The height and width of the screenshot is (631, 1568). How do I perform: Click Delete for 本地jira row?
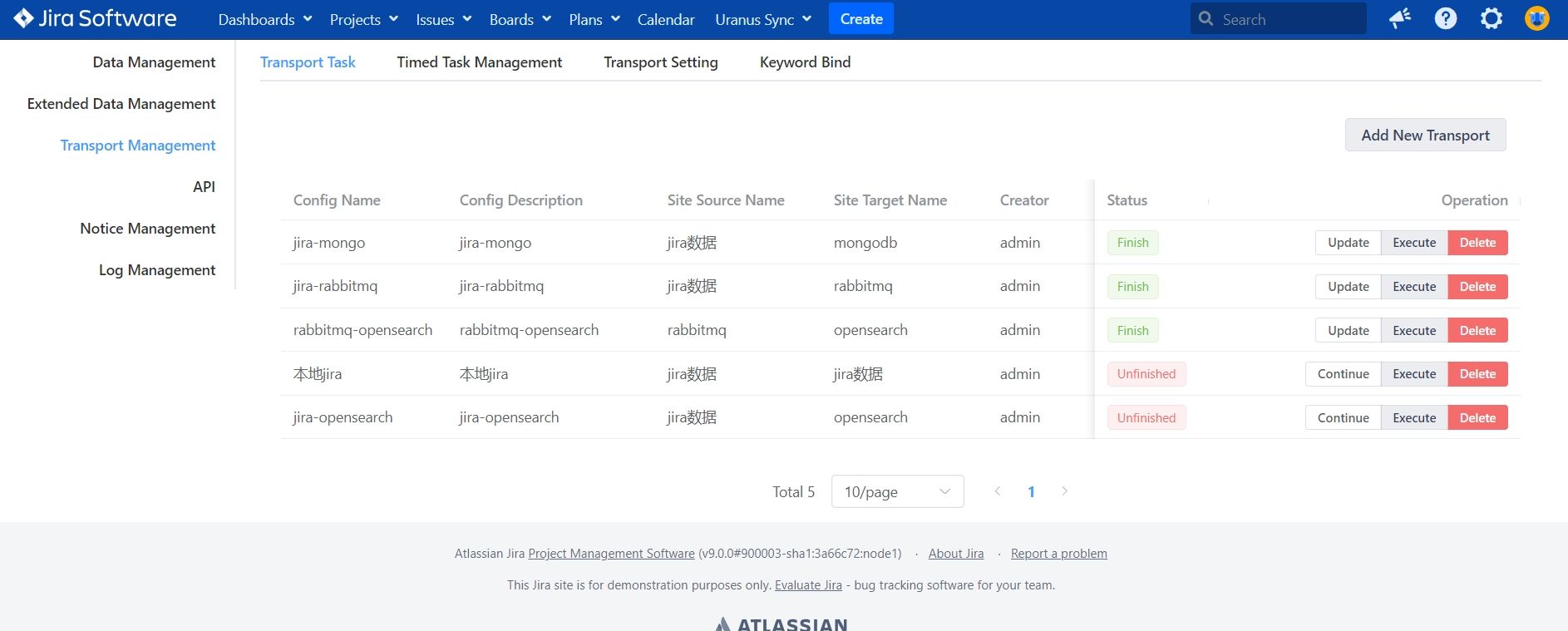click(1477, 374)
